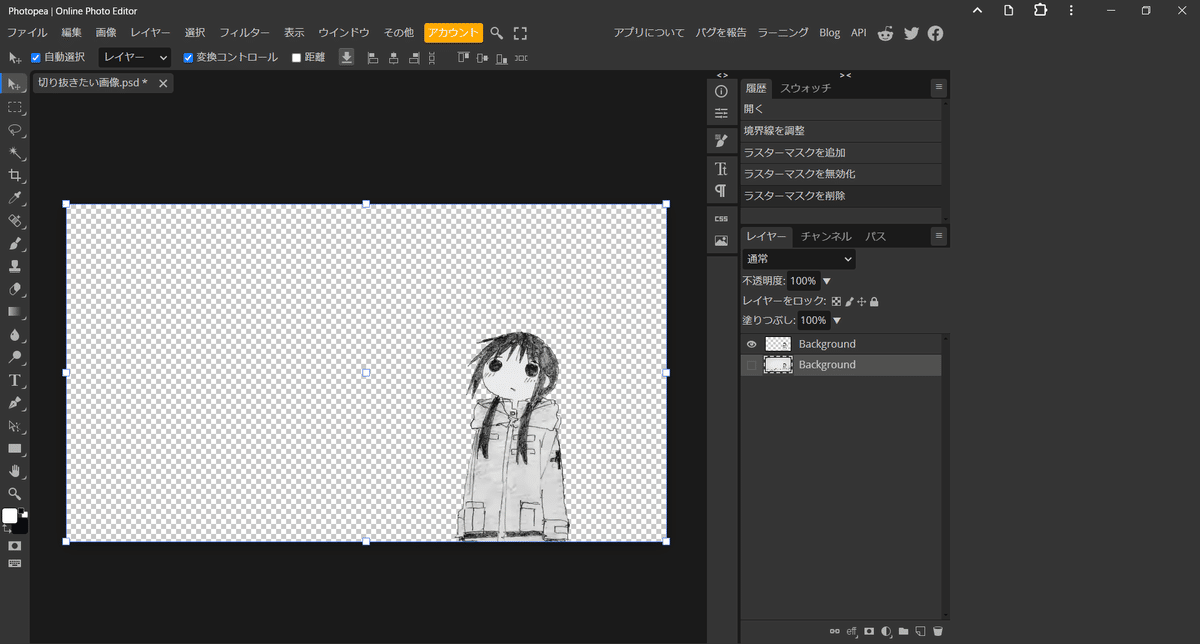
Task: Select the Dodge tool
Action: (14, 357)
